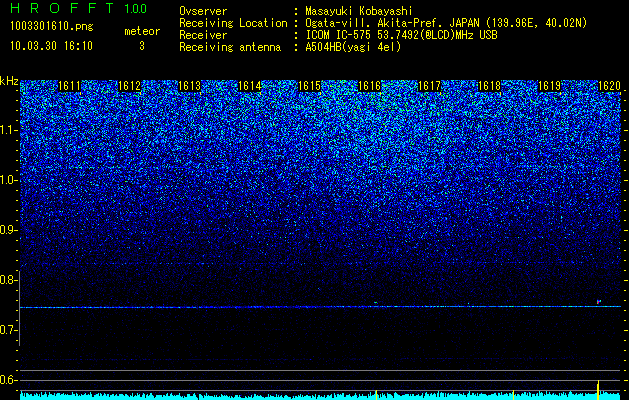Image resolution: width=629 pixels, height=400 pixels.
Task: Click the 1616 time marker
Action: coord(369,86)
